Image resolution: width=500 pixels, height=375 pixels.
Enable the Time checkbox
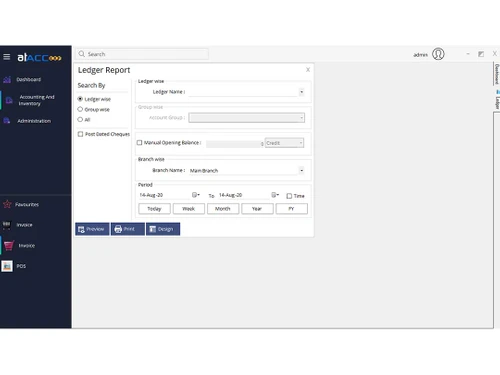289,196
